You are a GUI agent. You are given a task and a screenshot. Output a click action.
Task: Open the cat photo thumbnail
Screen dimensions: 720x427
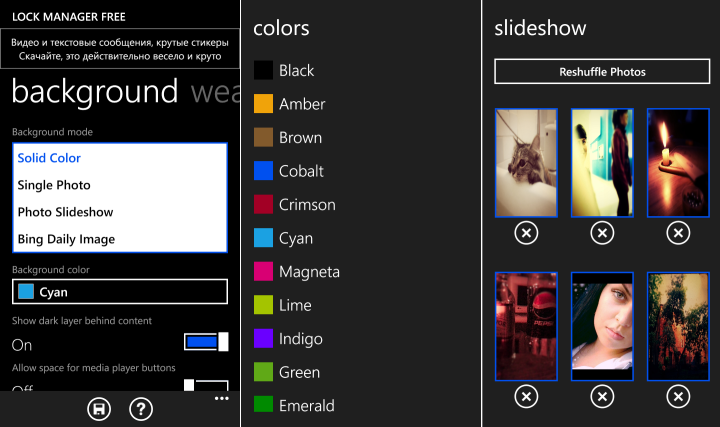click(526, 162)
